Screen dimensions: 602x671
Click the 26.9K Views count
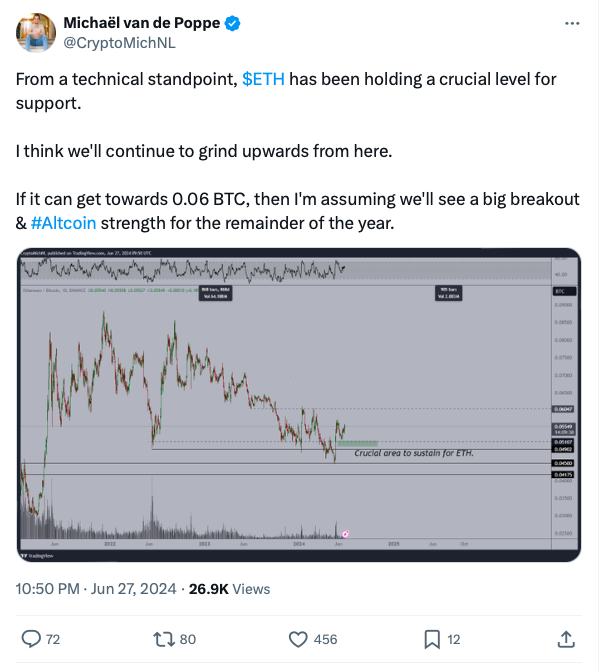click(x=229, y=589)
